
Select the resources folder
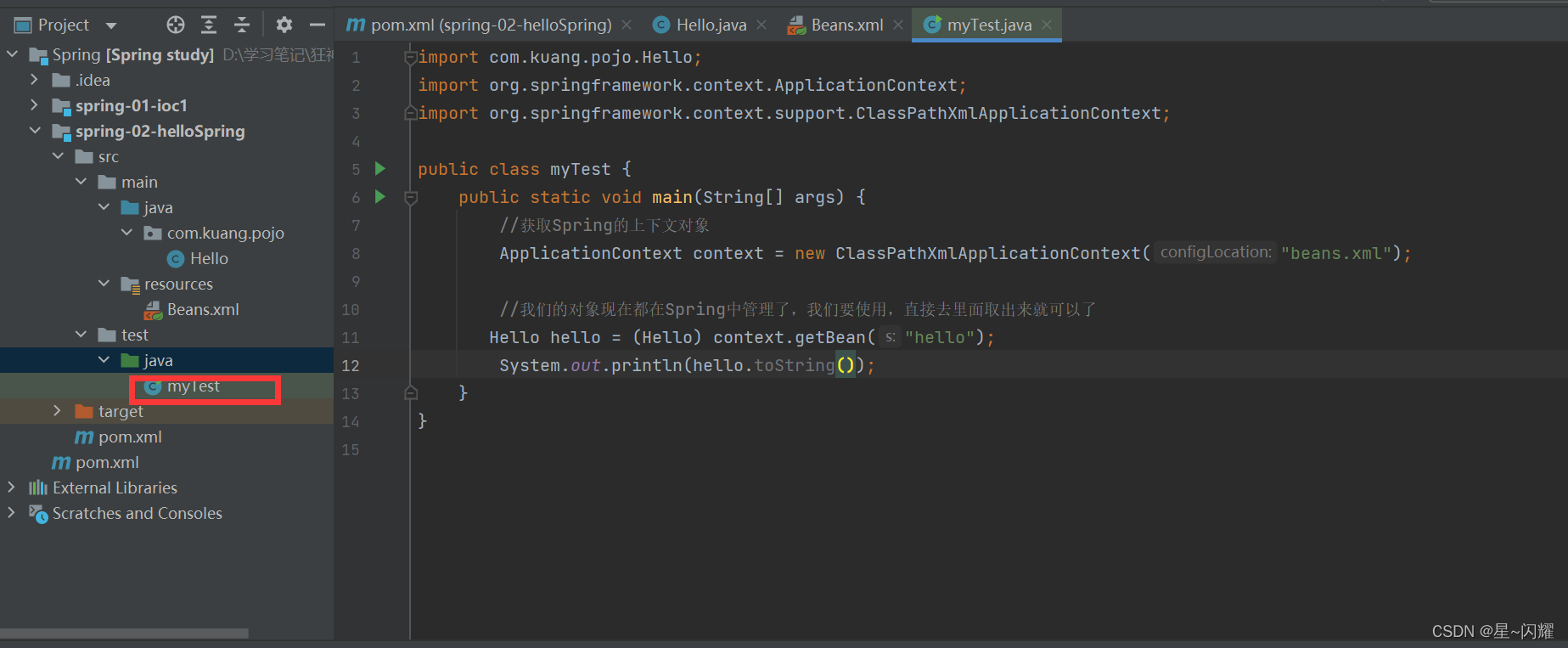point(178,284)
